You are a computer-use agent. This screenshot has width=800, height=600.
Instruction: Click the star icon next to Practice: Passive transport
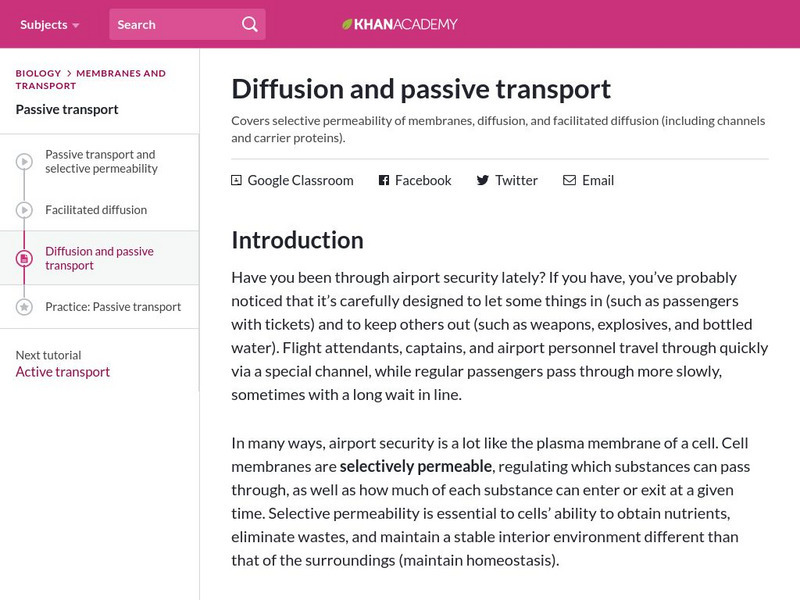click(x=22, y=307)
